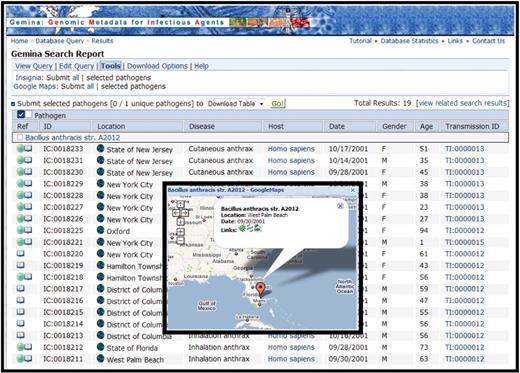The height and width of the screenshot is (373, 520).
Task: Click Google Maps selected pathogens link
Action: (133, 86)
